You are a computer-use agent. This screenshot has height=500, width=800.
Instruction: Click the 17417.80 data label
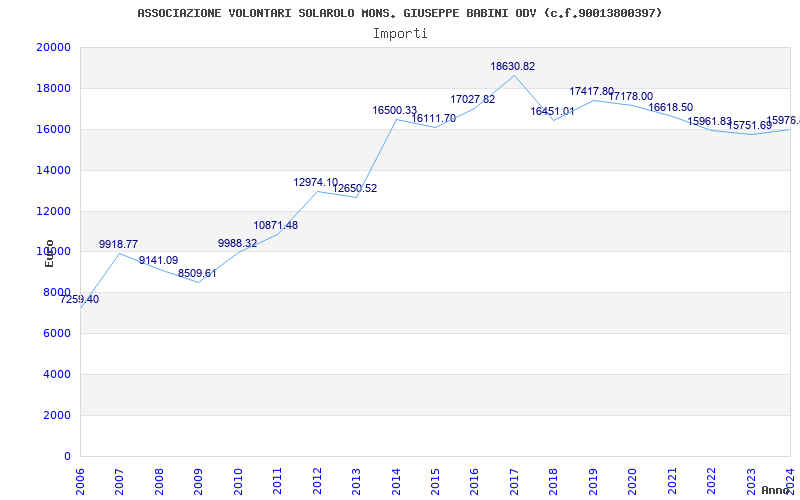[592, 91]
